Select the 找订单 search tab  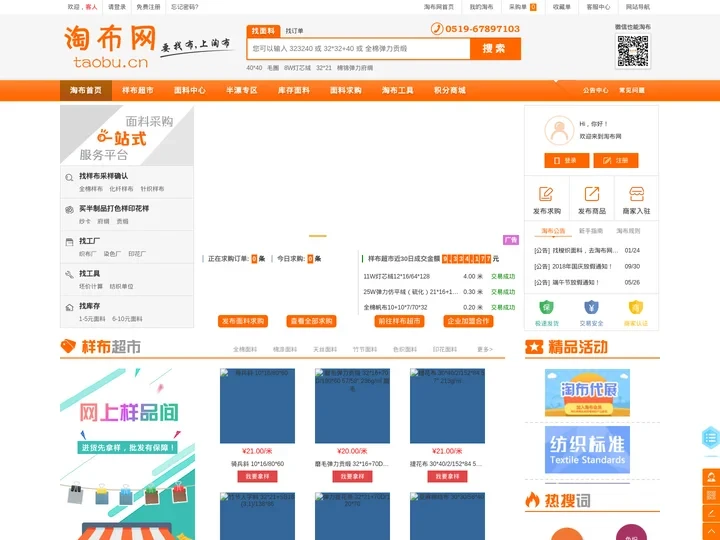click(x=294, y=31)
